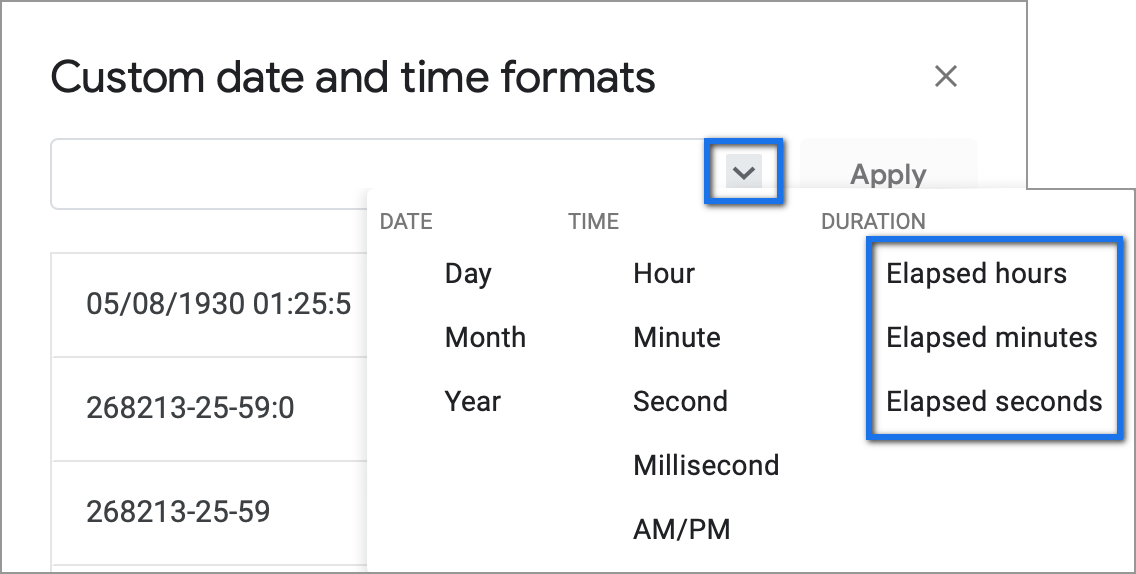Select Hour in the Time column
The image size is (1136, 574).
664,274
